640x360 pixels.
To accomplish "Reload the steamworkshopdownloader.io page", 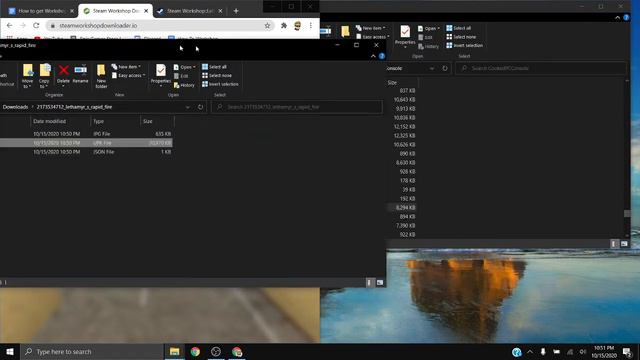I will pyautogui.click(x=36, y=25).
